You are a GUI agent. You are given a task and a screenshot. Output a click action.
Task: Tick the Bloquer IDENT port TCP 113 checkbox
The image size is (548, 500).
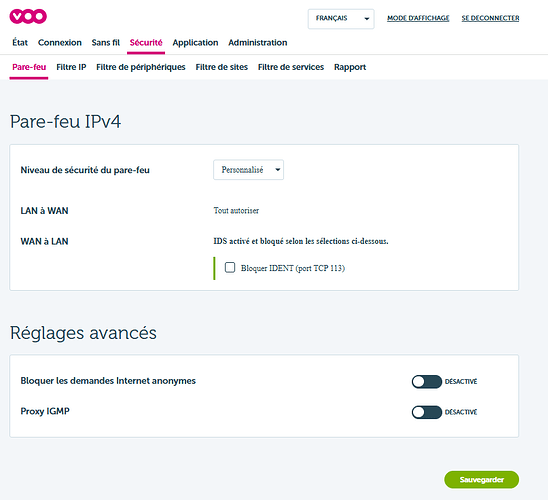230,268
